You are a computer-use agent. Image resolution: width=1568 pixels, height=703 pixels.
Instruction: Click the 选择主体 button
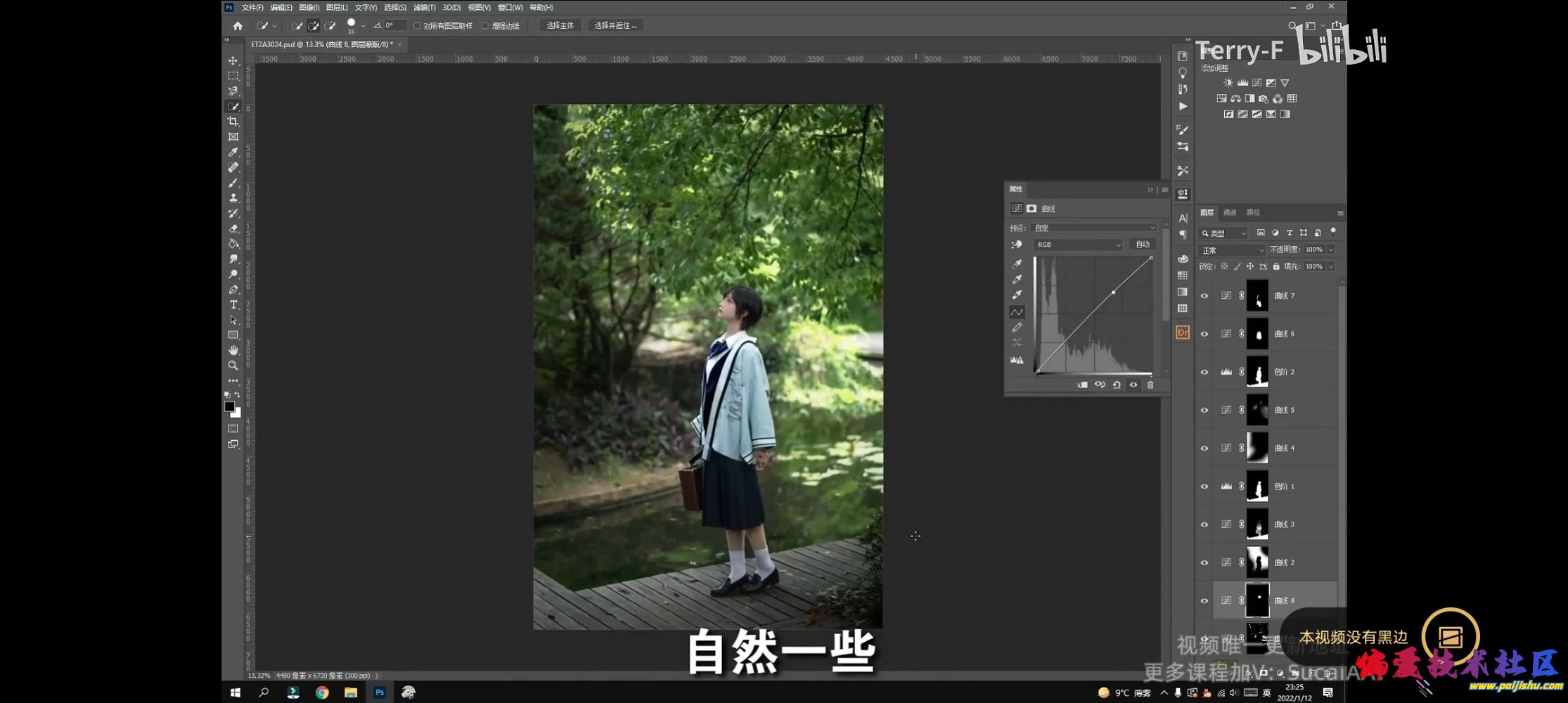coord(560,25)
